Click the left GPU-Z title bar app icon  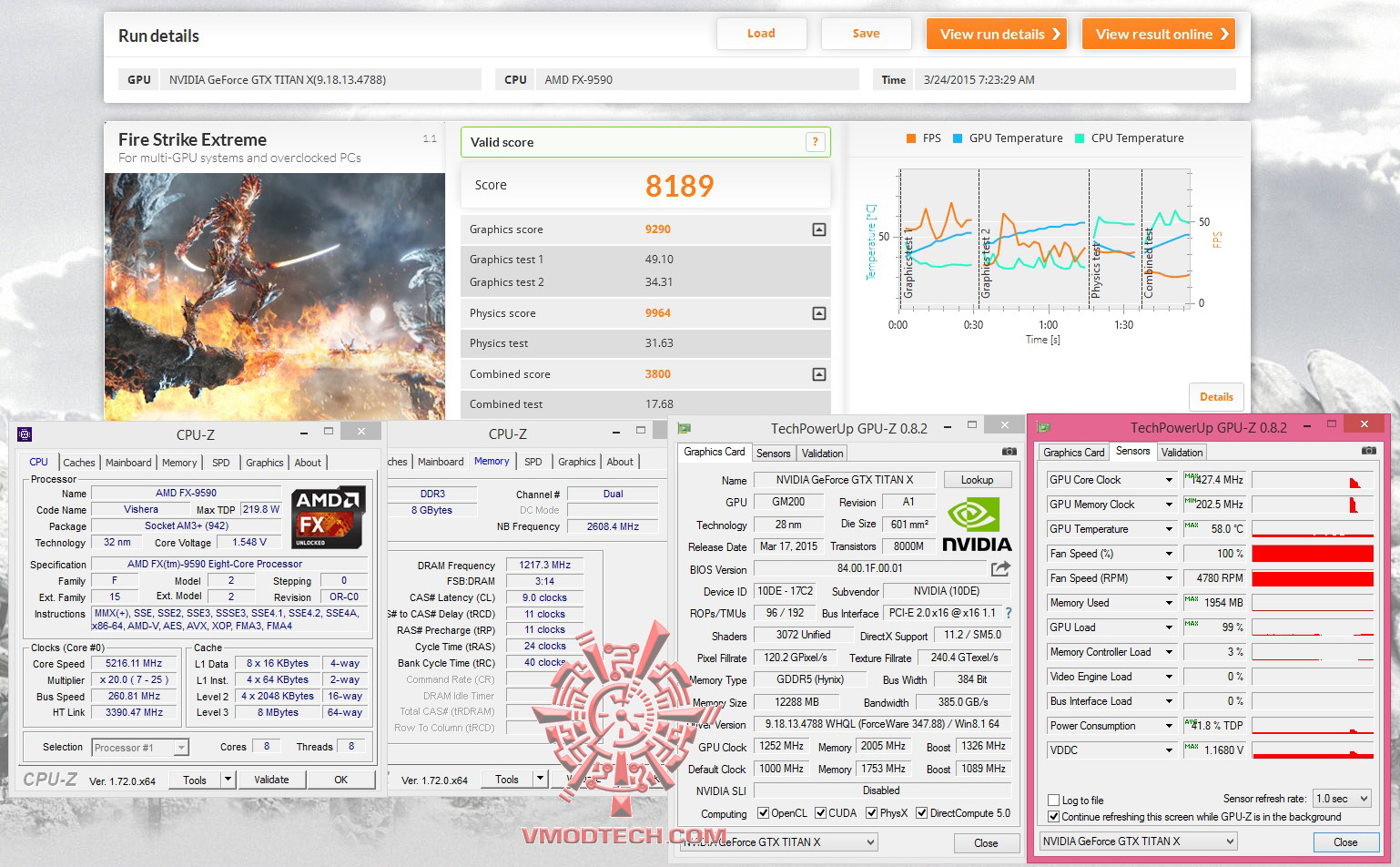click(685, 428)
